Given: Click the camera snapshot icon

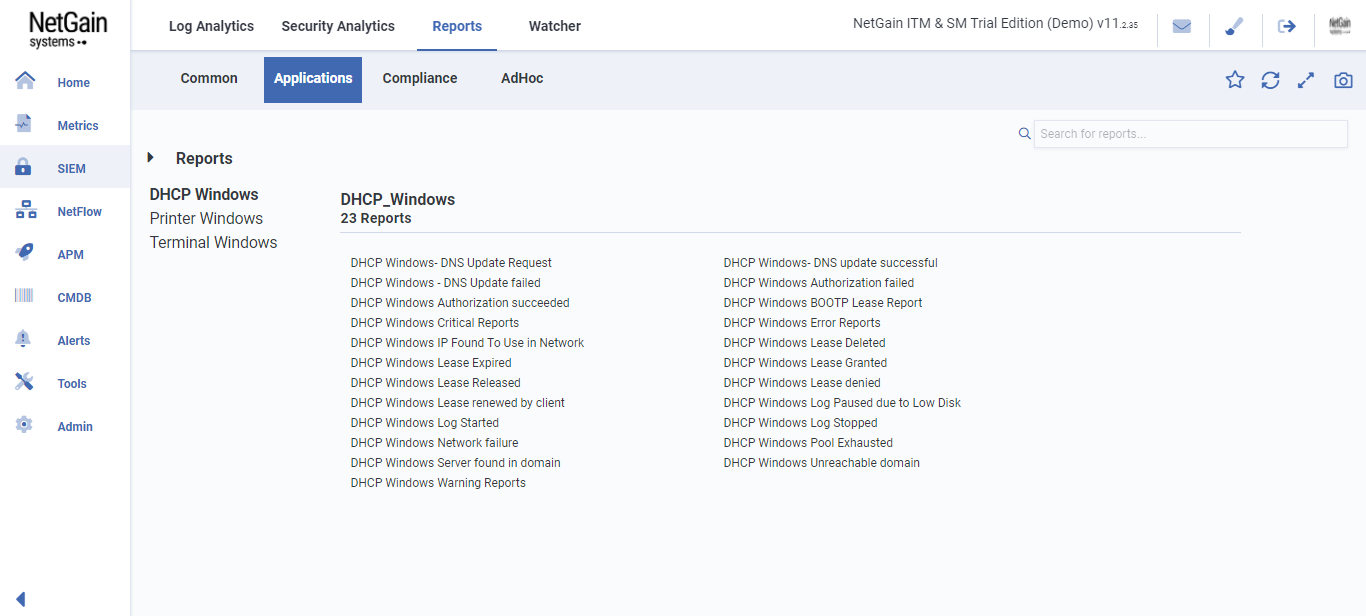Looking at the screenshot, I should point(1343,80).
